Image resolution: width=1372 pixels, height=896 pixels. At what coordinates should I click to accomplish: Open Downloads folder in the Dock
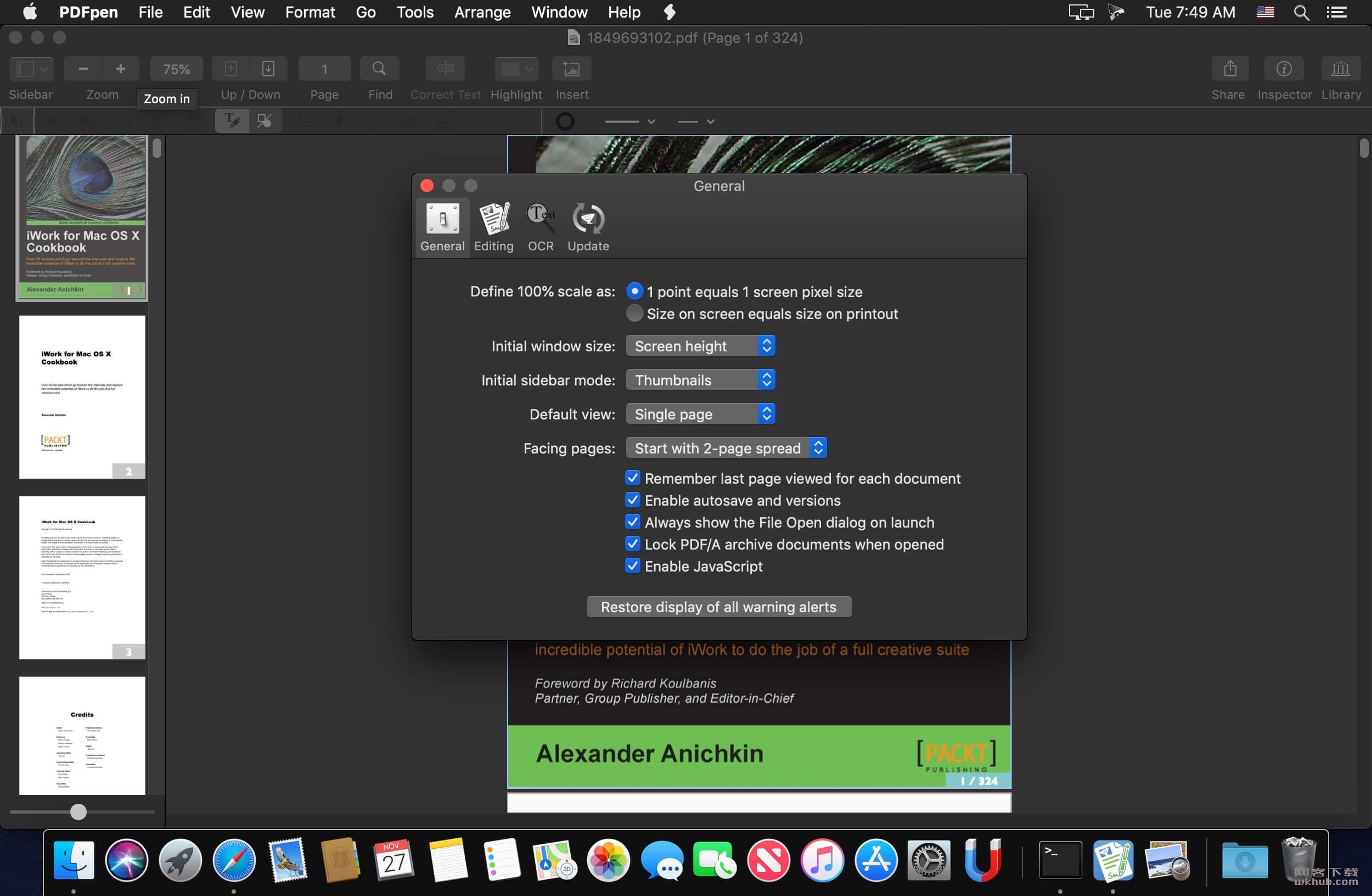[x=1245, y=860]
